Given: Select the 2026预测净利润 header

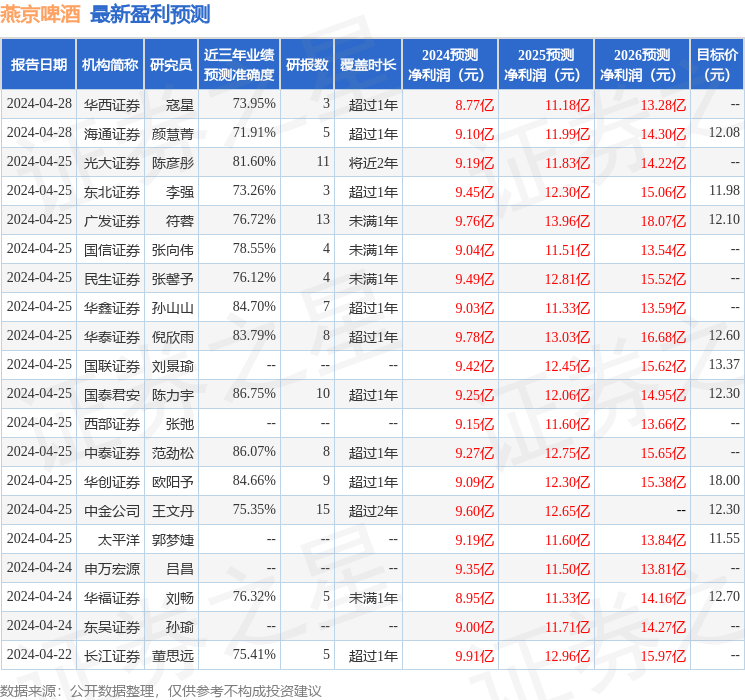Looking at the screenshot, I should click(x=642, y=65).
